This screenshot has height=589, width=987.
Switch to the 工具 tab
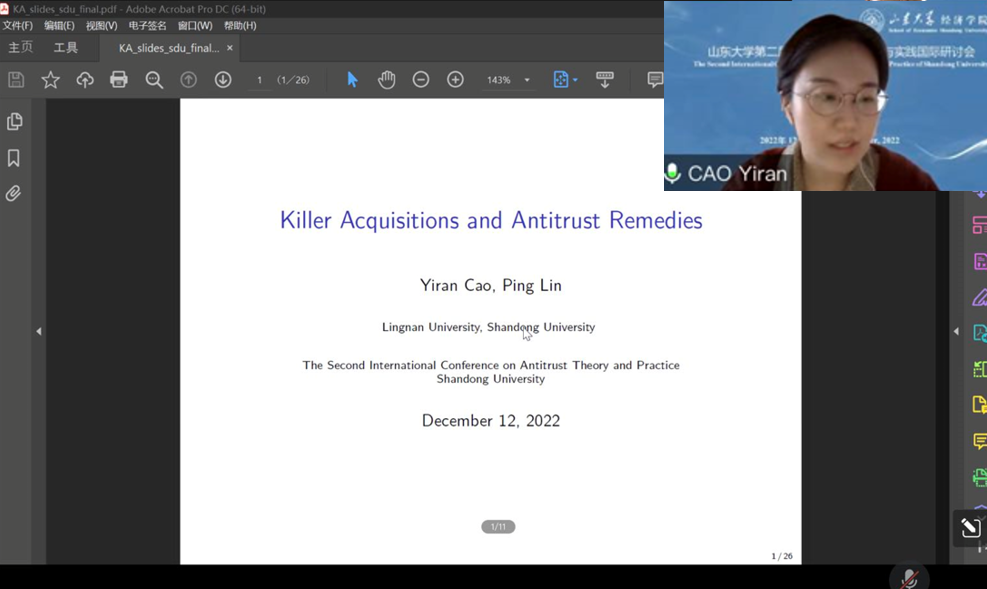65,48
